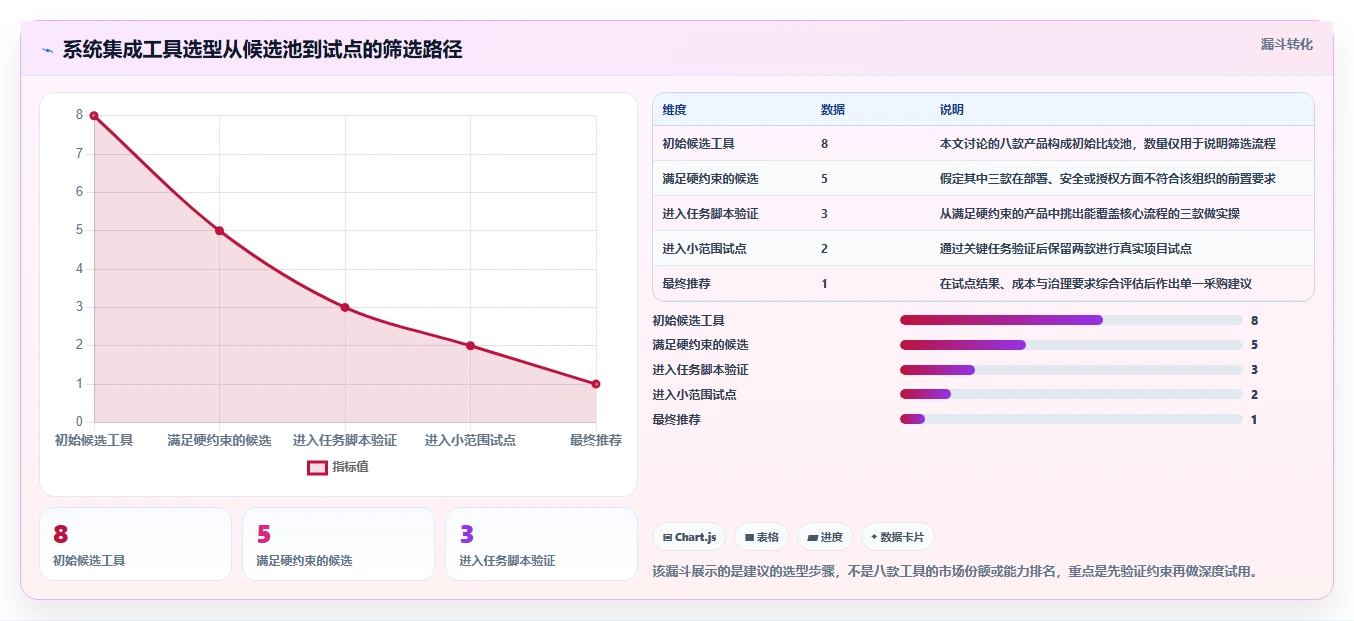Select the 最终推荐 table row label
This screenshot has width=1354, height=621.
tap(686, 284)
